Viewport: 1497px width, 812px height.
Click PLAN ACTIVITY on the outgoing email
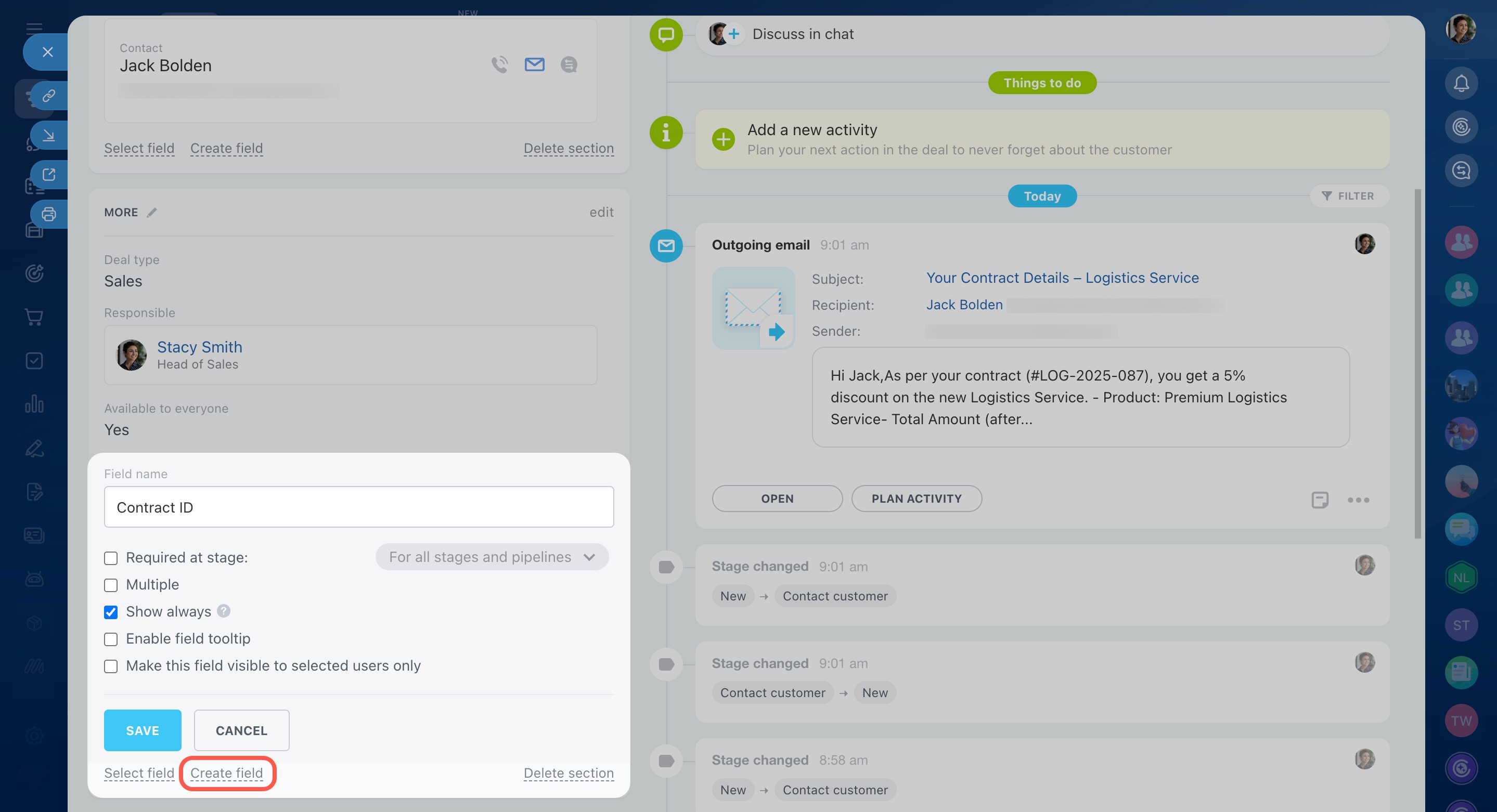917,499
